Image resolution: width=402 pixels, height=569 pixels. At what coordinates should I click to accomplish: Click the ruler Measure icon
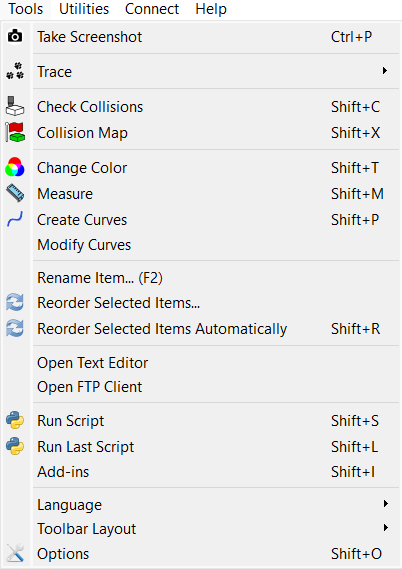point(15,193)
